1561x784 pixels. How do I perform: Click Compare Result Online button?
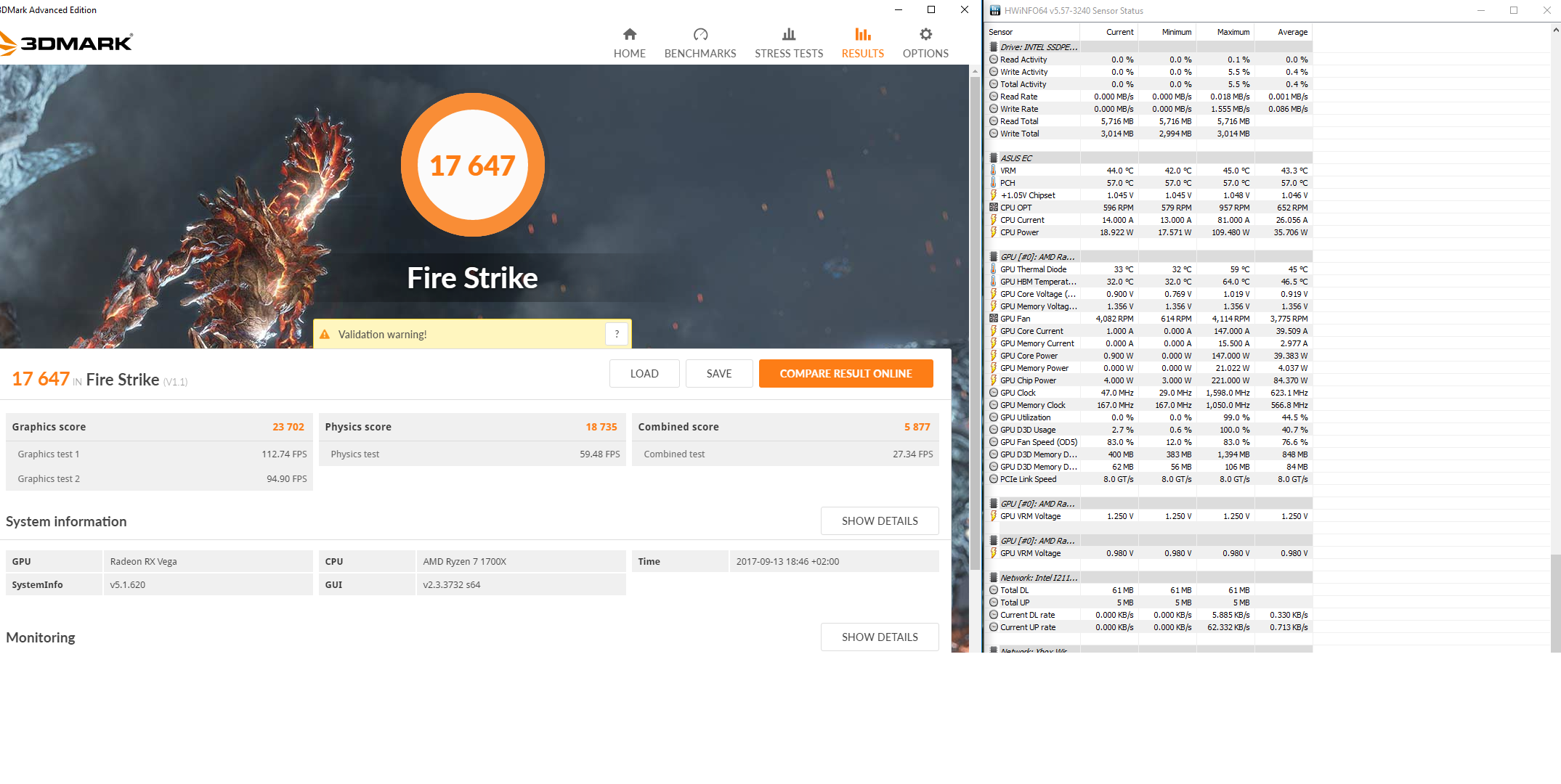tap(846, 374)
